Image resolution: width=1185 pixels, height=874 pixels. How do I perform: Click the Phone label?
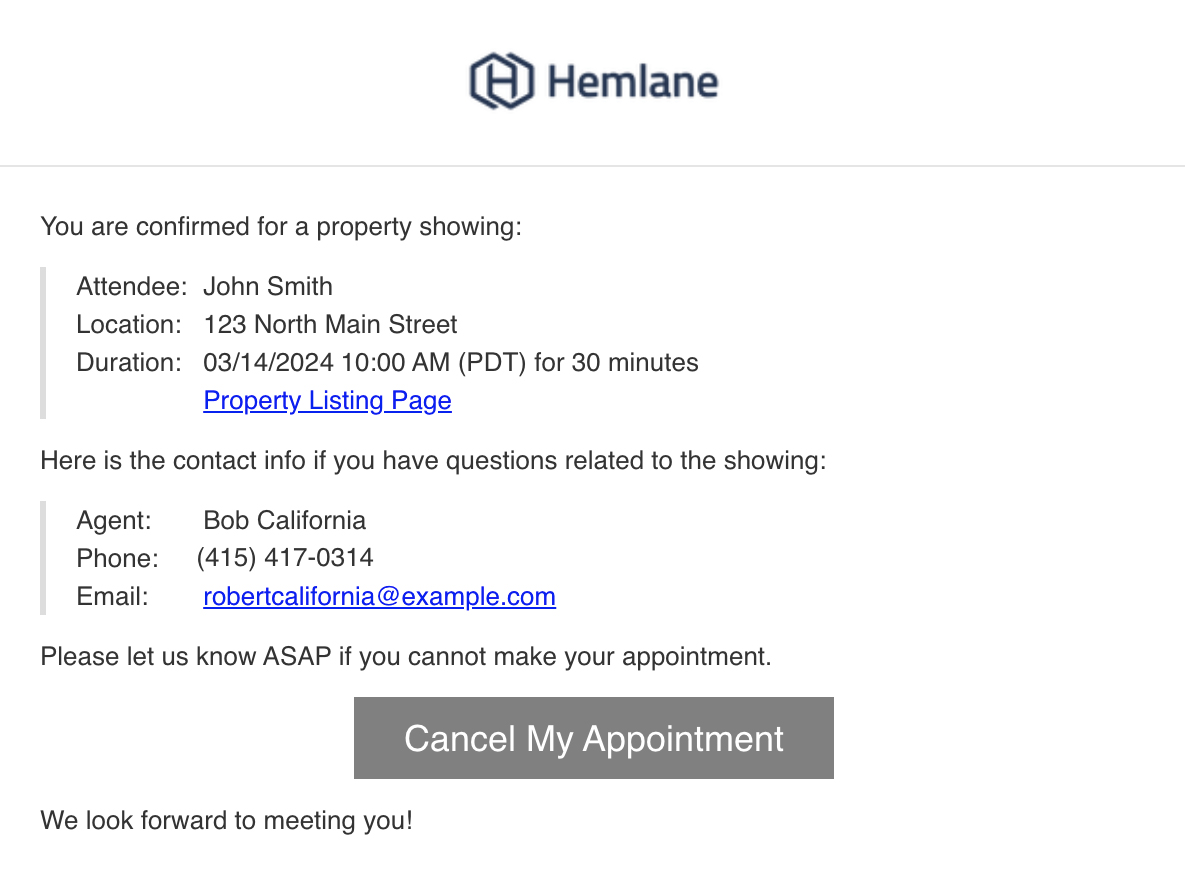118,558
